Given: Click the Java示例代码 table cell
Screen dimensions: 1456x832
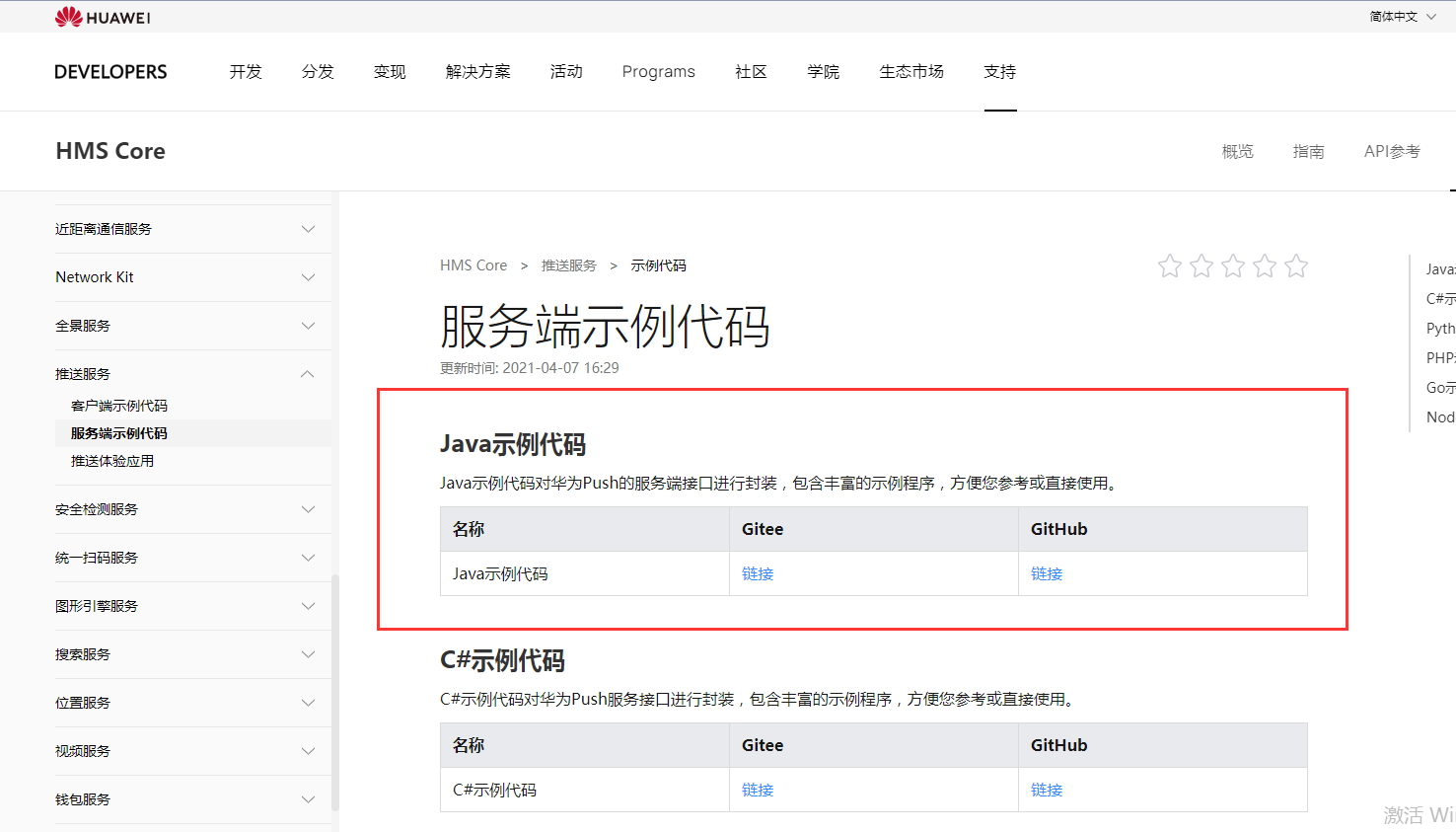Looking at the screenshot, I should pyautogui.click(x=585, y=573).
